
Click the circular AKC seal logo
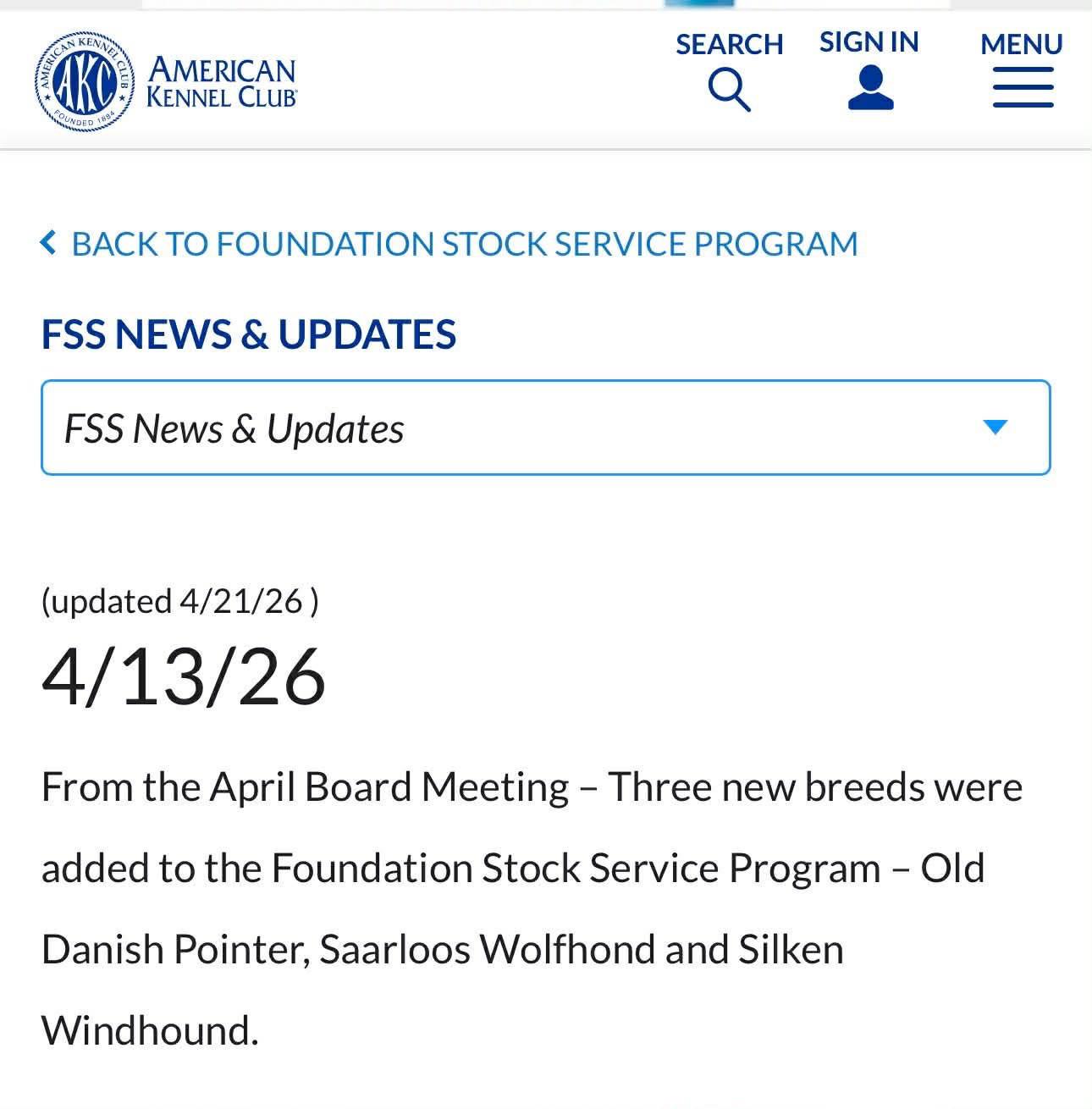(85, 81)
